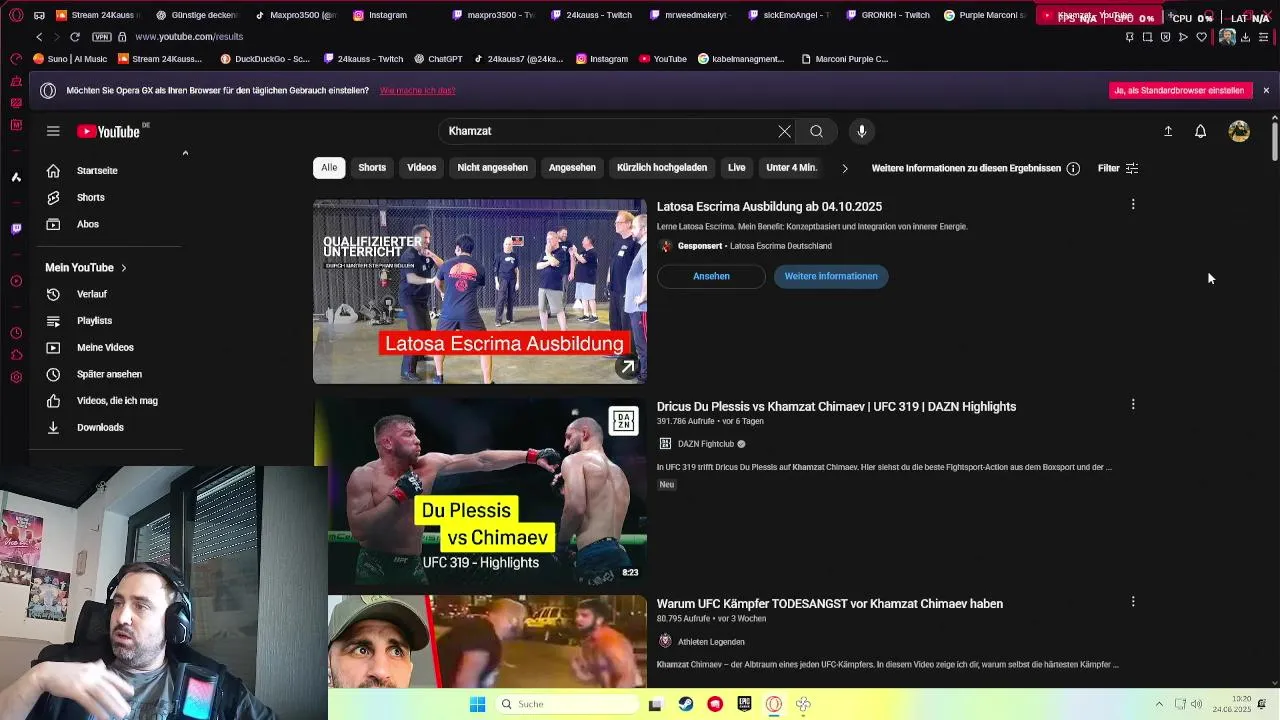Open Twitch in Opera GX sidebar

tap(16, 229)
